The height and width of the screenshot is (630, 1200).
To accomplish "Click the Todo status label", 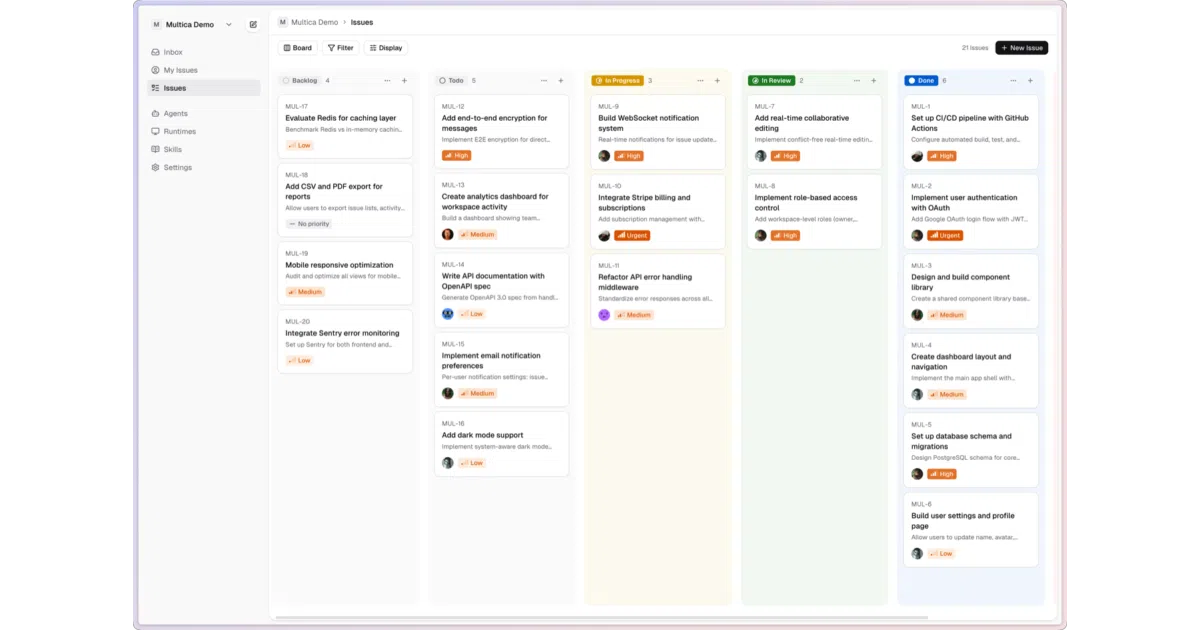I will coord(452,80).
